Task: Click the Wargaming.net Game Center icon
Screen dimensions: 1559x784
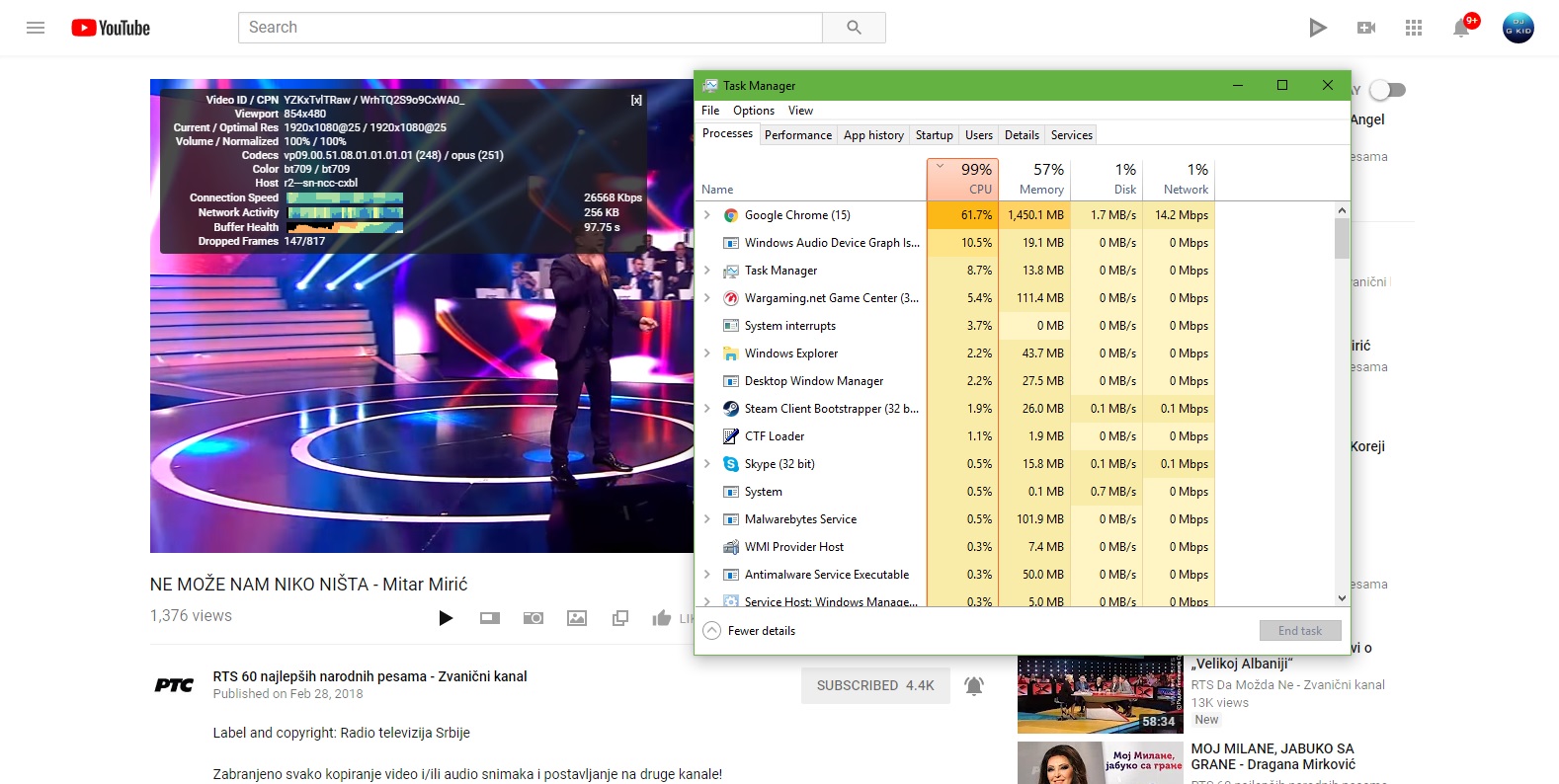Action: point(731,298)
